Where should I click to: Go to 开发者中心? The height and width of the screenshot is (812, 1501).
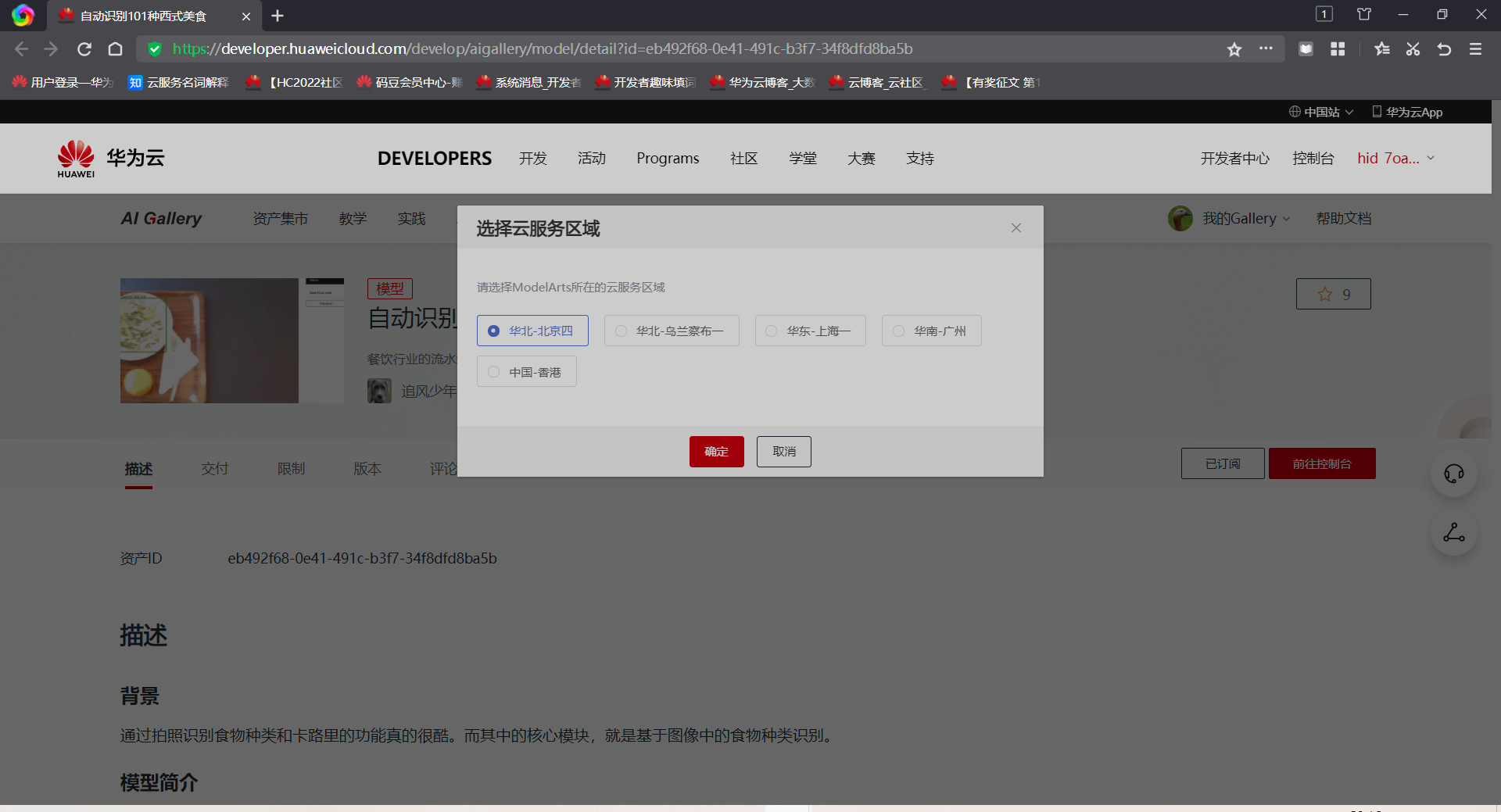coord(1235,158)
